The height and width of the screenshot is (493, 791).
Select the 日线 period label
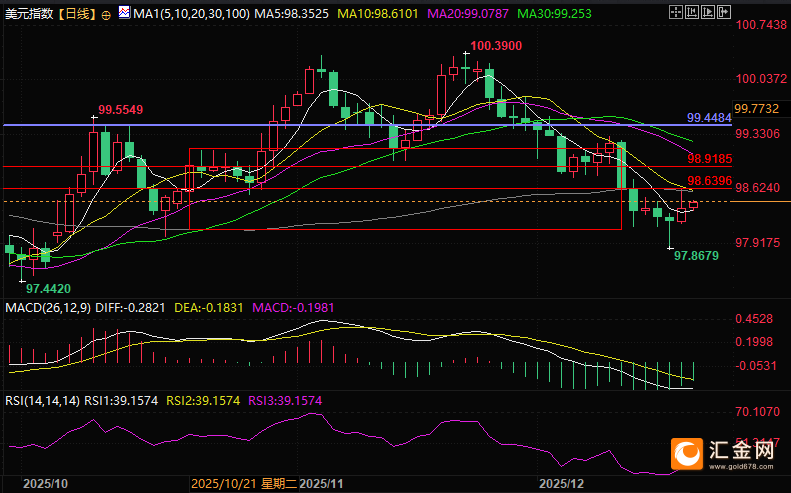(77, 14)
